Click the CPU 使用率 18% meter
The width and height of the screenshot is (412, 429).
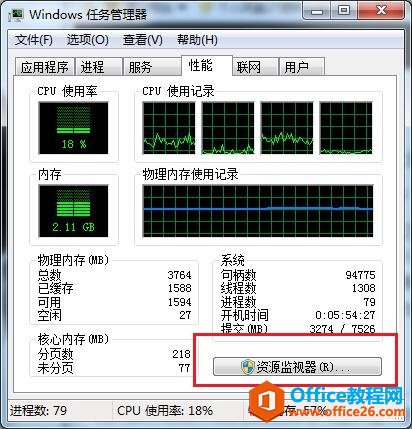pos(73,128)
